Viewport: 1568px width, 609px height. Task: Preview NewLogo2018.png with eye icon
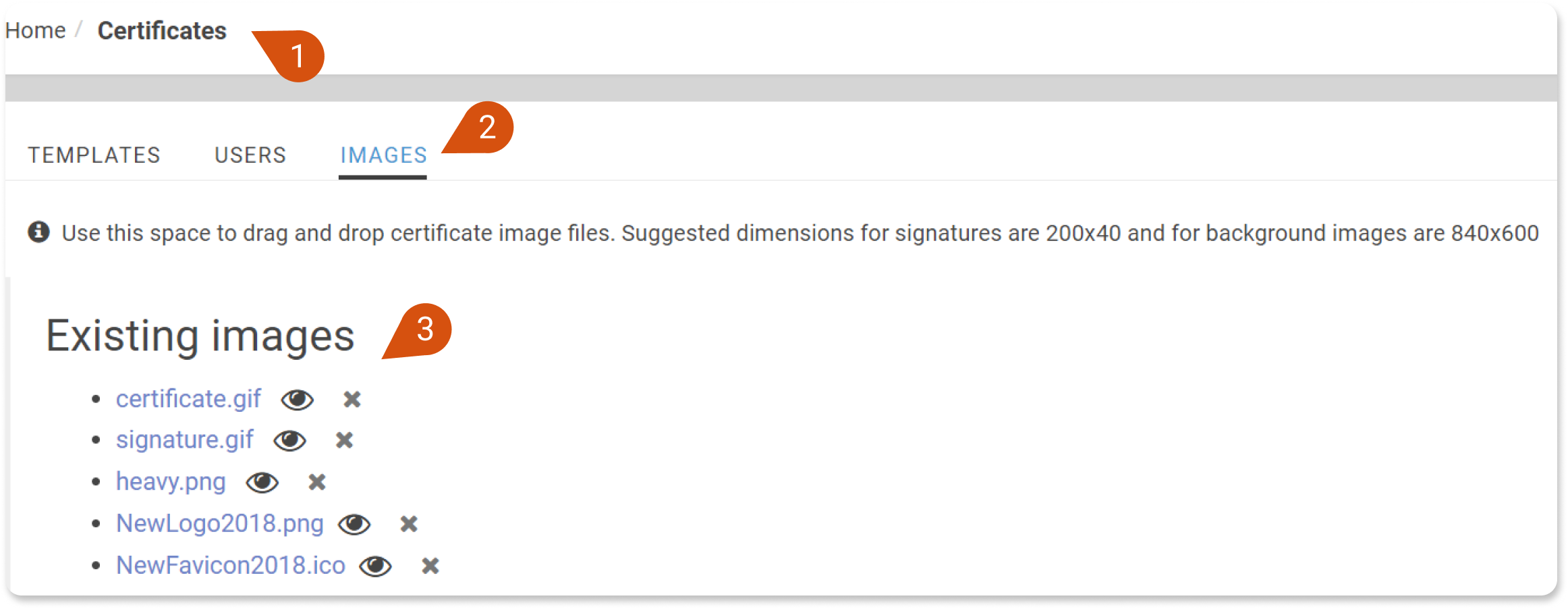tap(355, 525)
